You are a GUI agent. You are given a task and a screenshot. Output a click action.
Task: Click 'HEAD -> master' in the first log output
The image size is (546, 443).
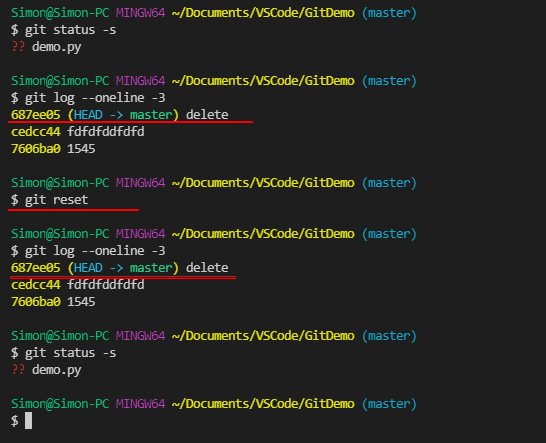click(123, 115)
